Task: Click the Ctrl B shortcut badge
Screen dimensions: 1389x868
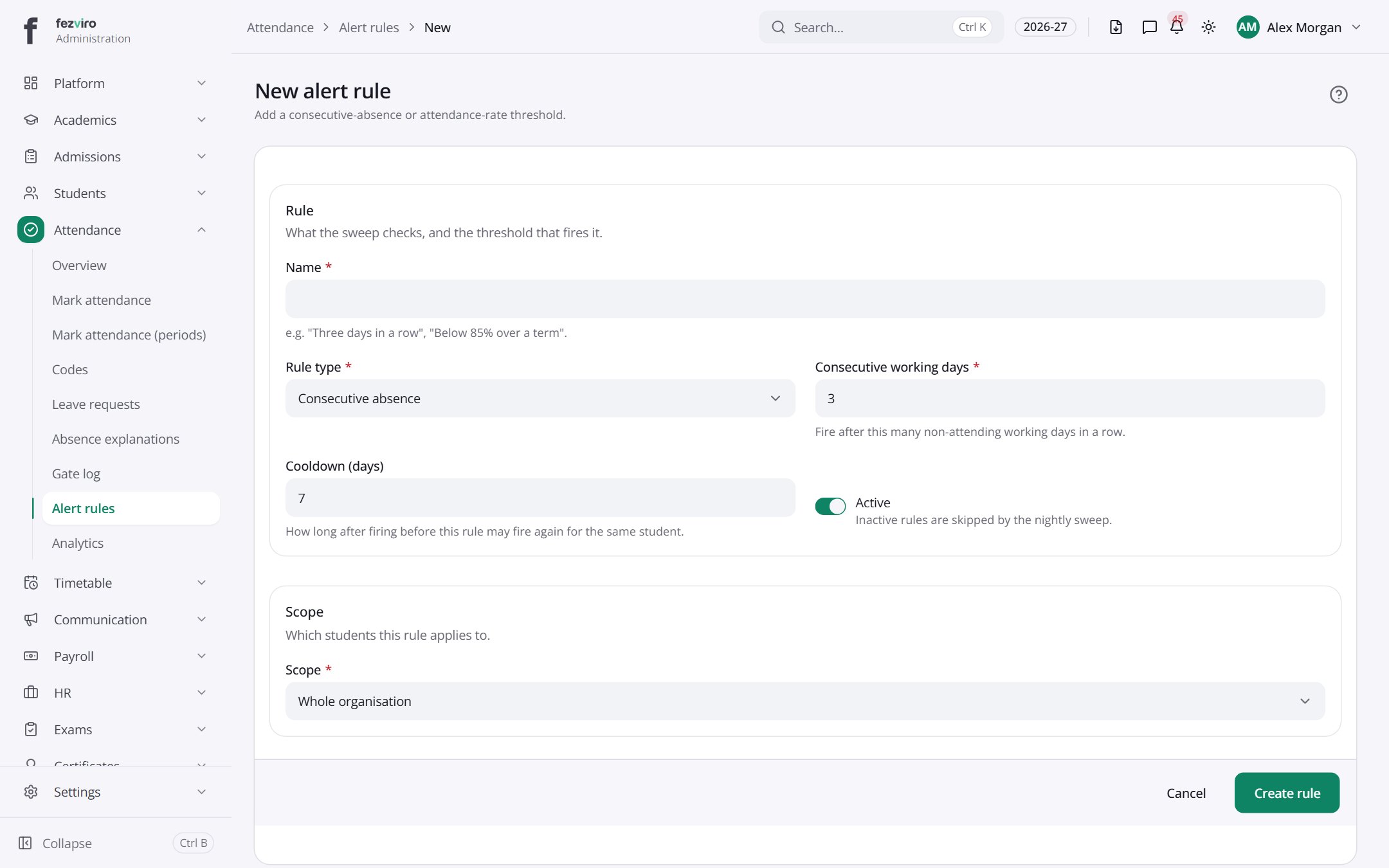Action: coord(193,843)
